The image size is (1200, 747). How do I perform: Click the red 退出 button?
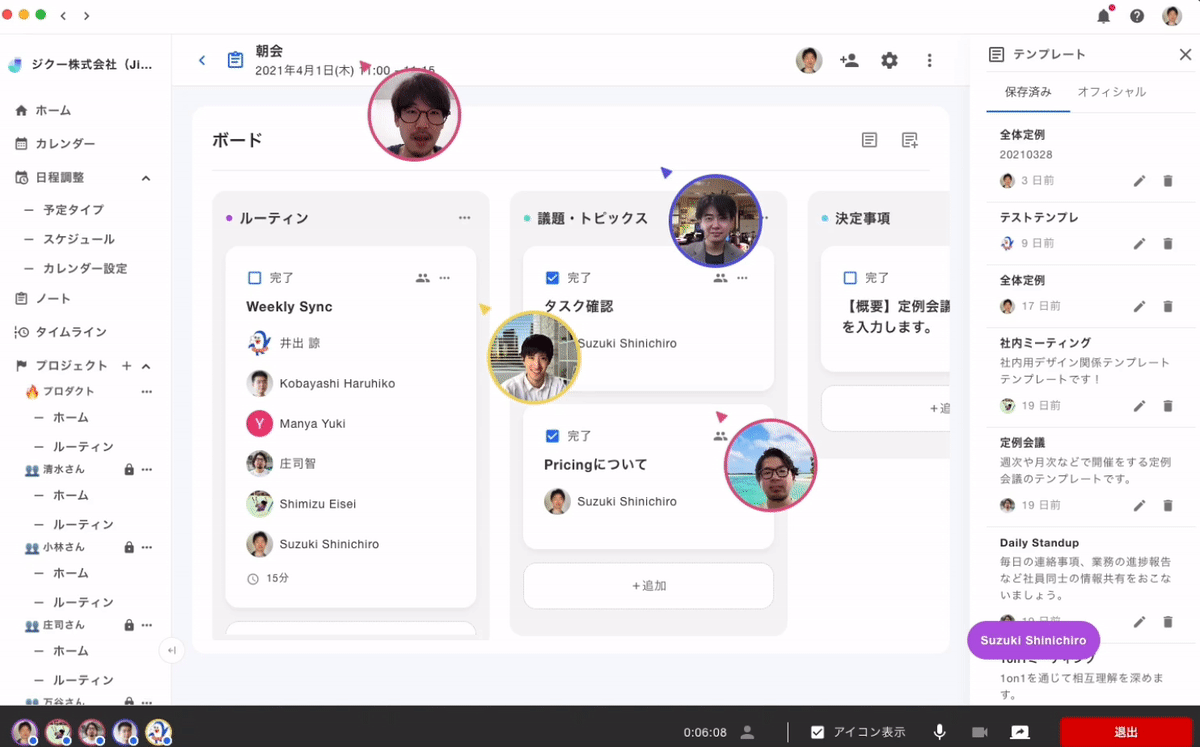1126,732
